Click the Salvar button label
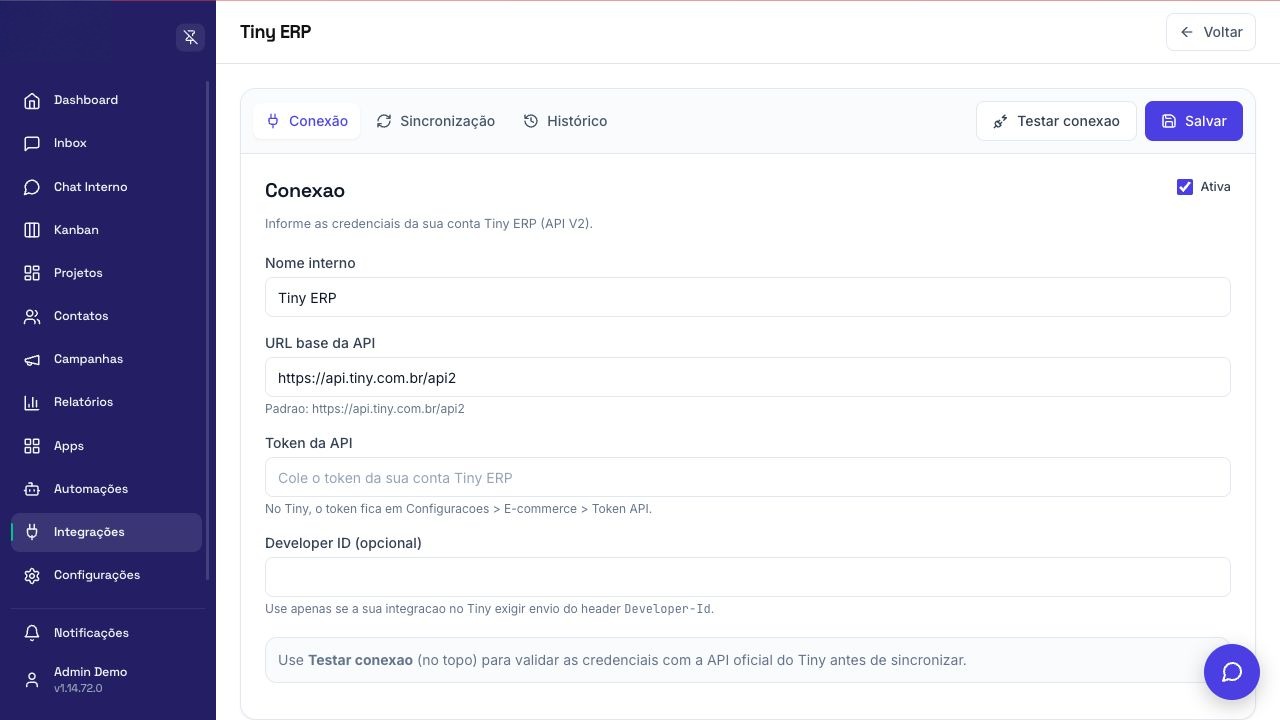 1205,121
